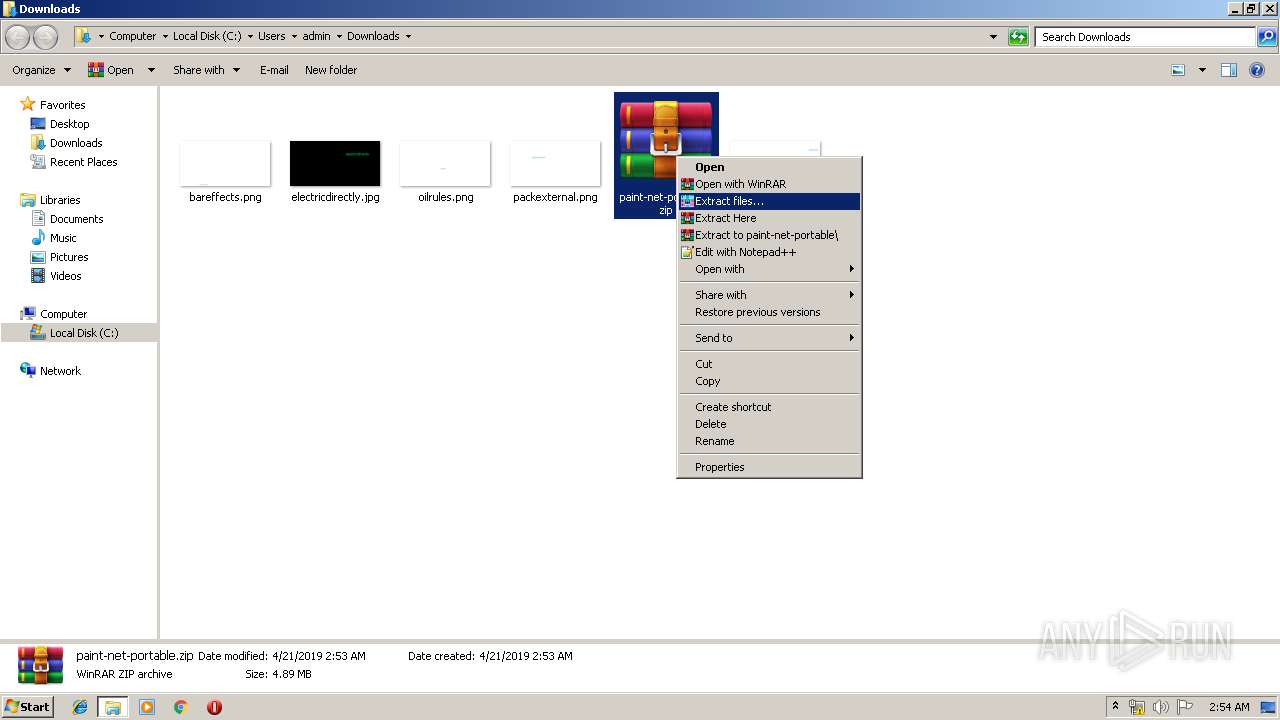This screenshot has height=720, width=1280.
Task: Expand the Open button dropdown arrow
Action: tap(151, 70)
